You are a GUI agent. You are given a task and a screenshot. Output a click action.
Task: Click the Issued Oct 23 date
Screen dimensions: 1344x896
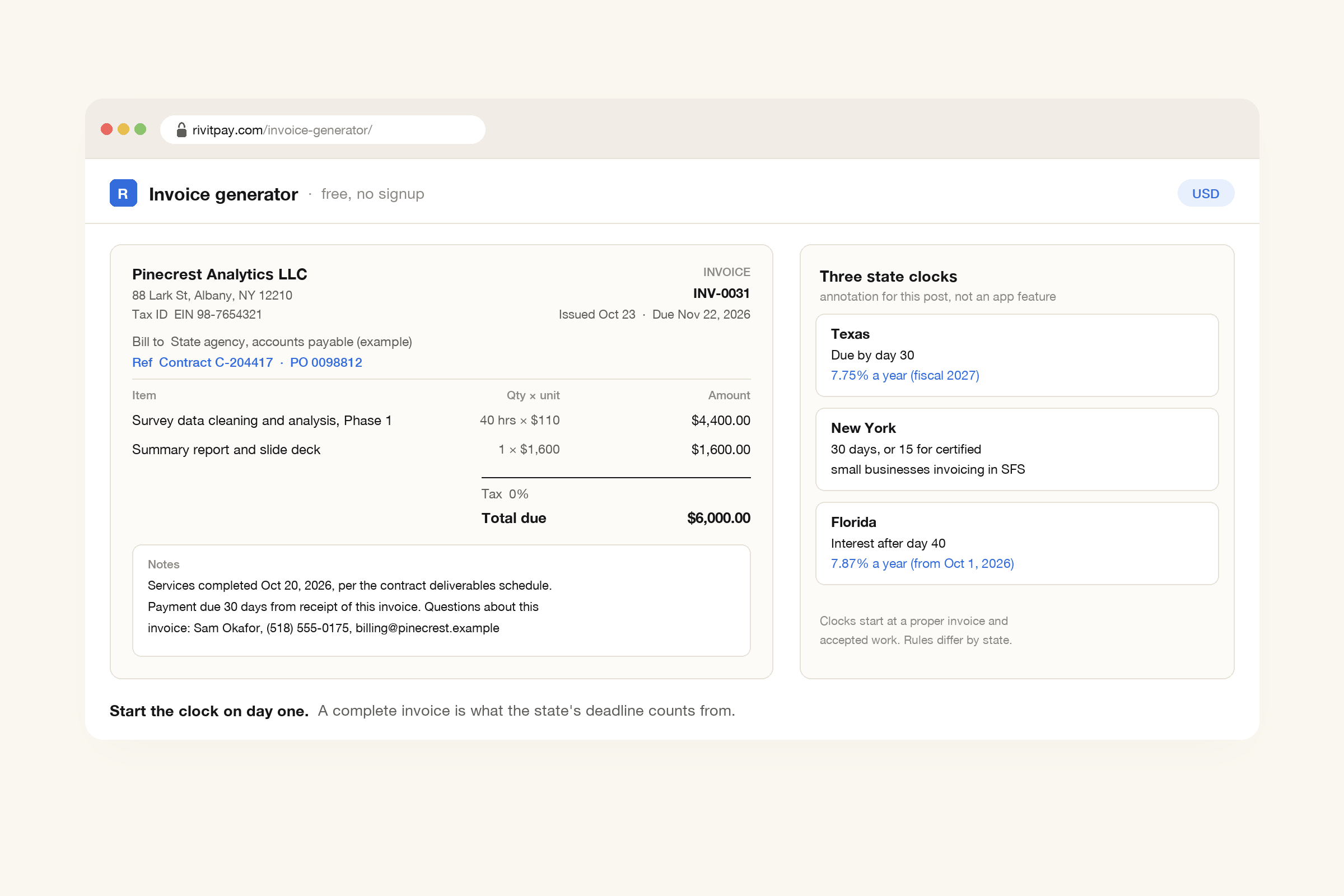pos(596,314)
